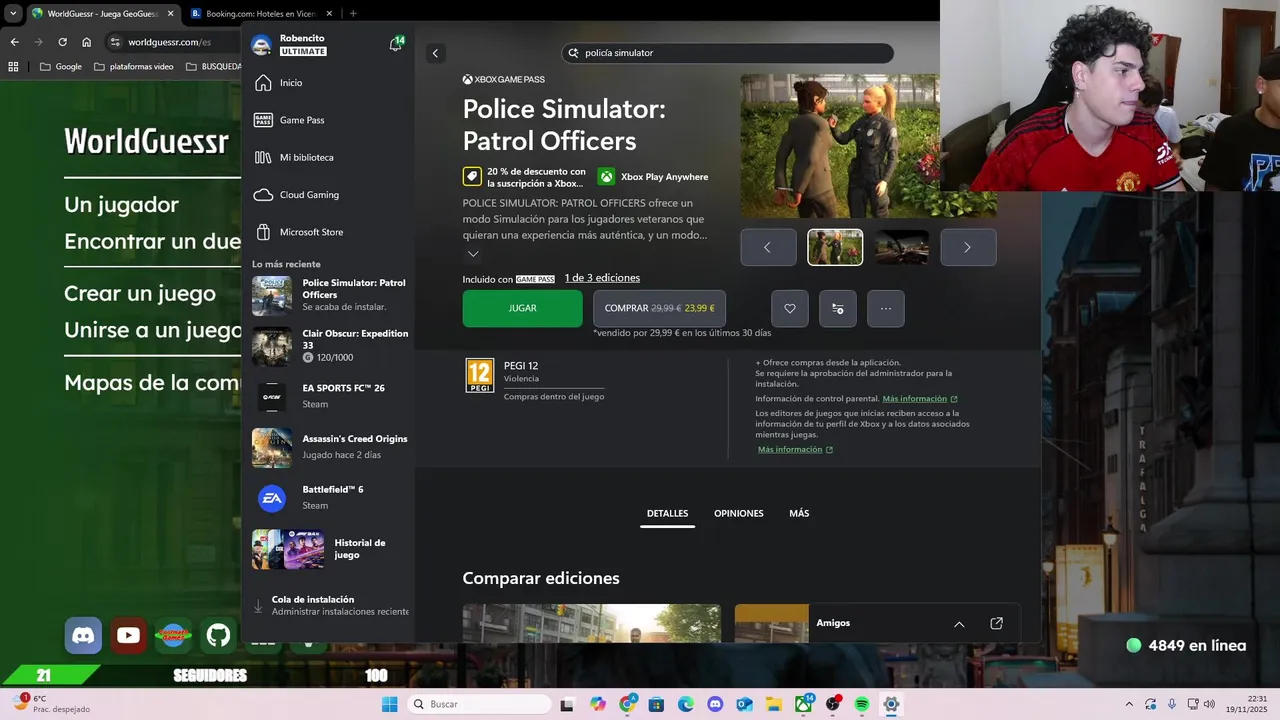Open browser tab search dropdown
1280x720 pixels.
(13, 13)
